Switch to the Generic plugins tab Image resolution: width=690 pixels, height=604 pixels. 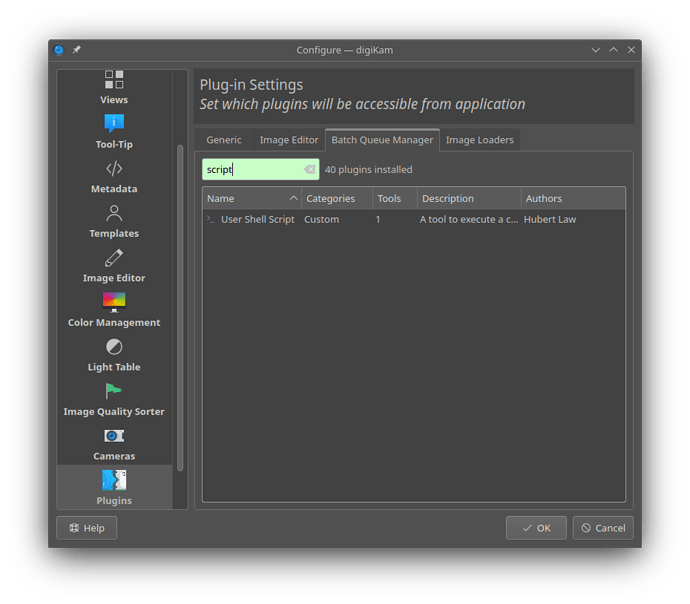tap(224, 140)
